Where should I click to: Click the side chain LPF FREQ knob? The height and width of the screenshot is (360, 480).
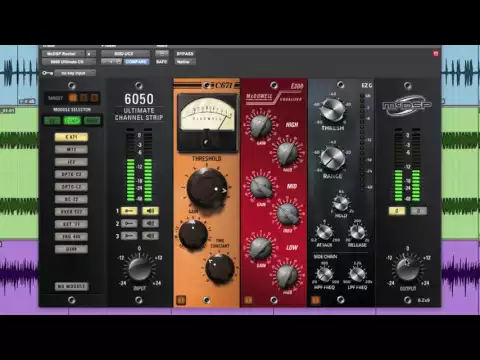click(x=357, y=275)
